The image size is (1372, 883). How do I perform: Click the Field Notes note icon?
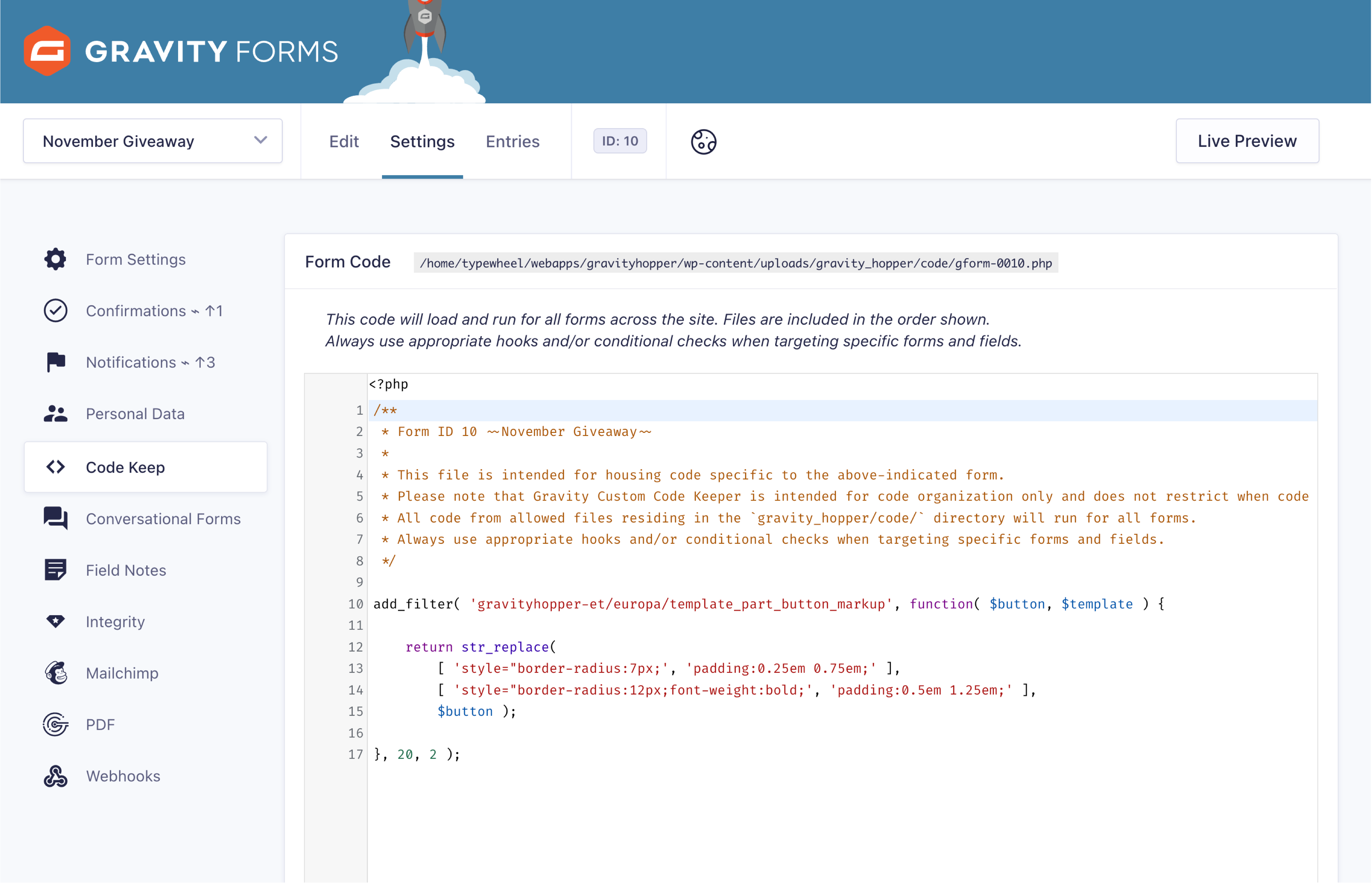coord(56,570)
